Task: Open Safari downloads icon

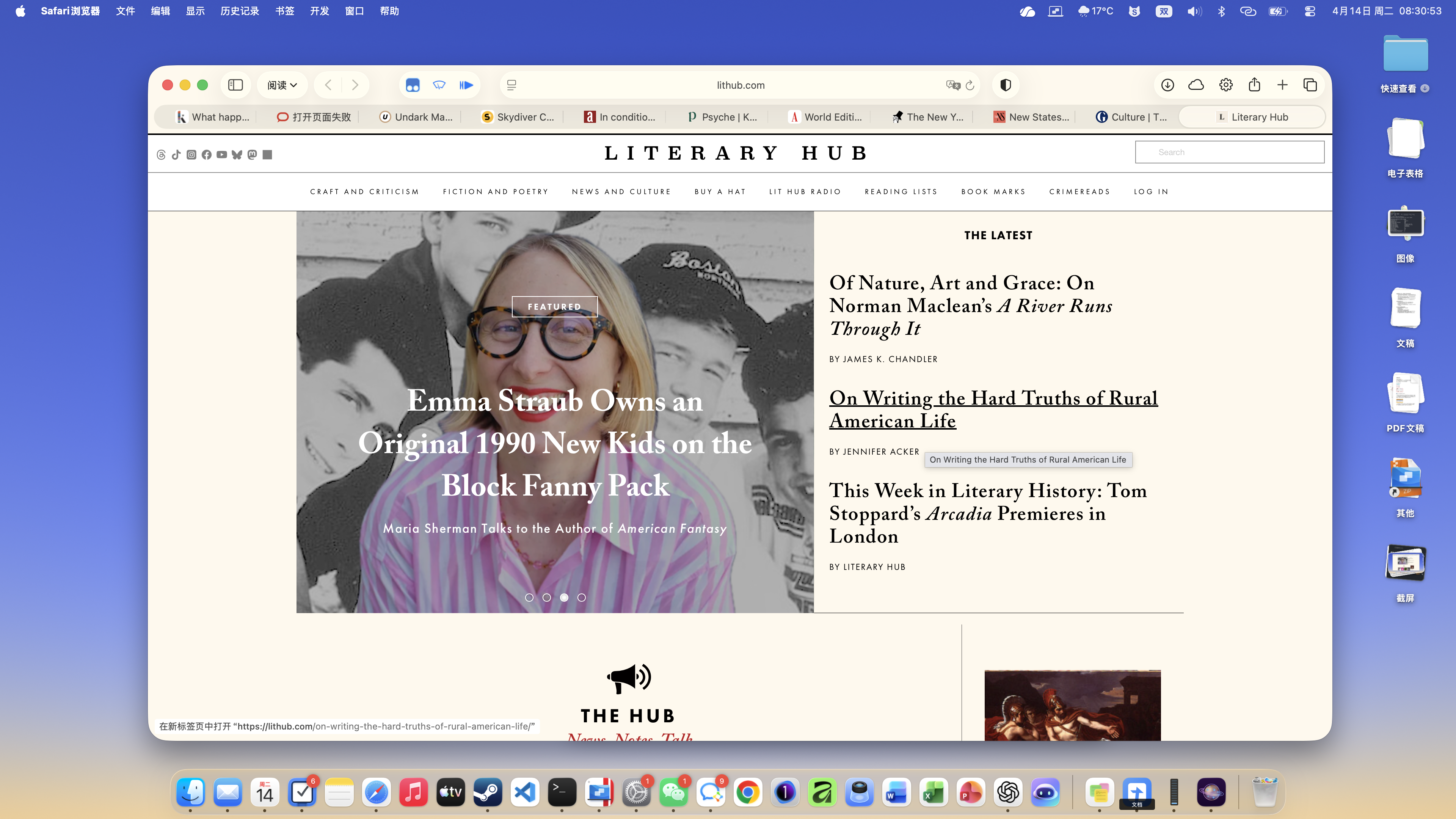Action: pos(1167,85)
